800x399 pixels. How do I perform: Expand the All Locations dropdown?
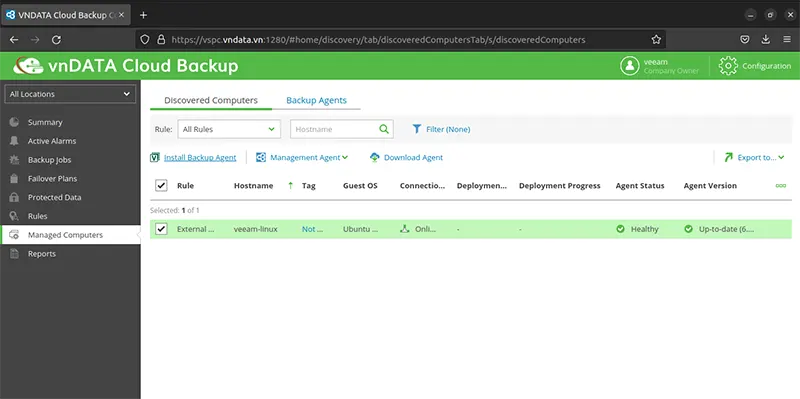pos(70,94)
